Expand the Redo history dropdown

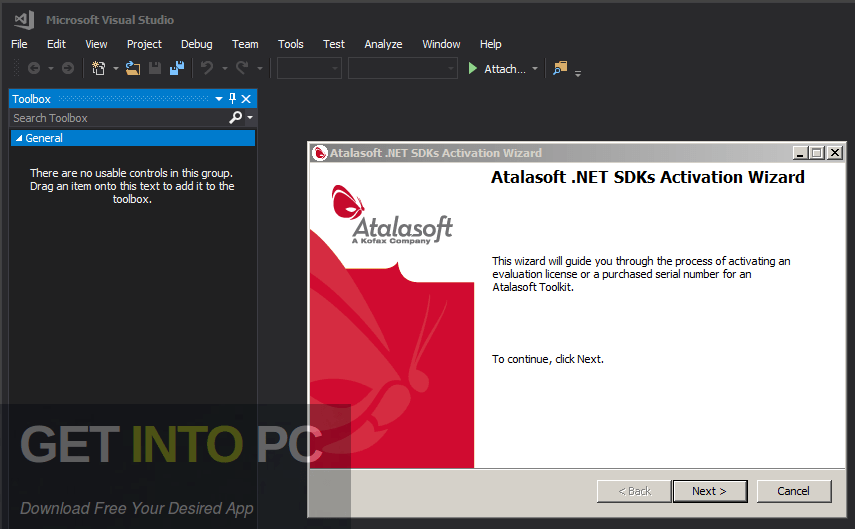[x=260, y=69]
